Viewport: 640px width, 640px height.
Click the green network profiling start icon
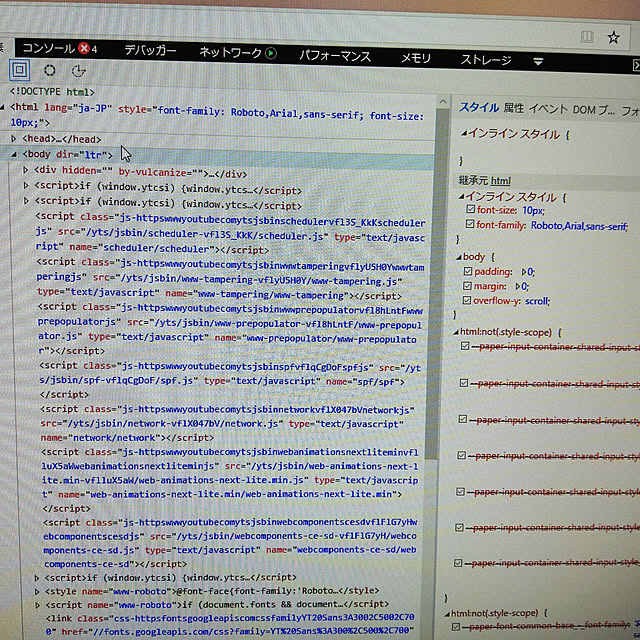pyautogui.click(x=270, y=53)
